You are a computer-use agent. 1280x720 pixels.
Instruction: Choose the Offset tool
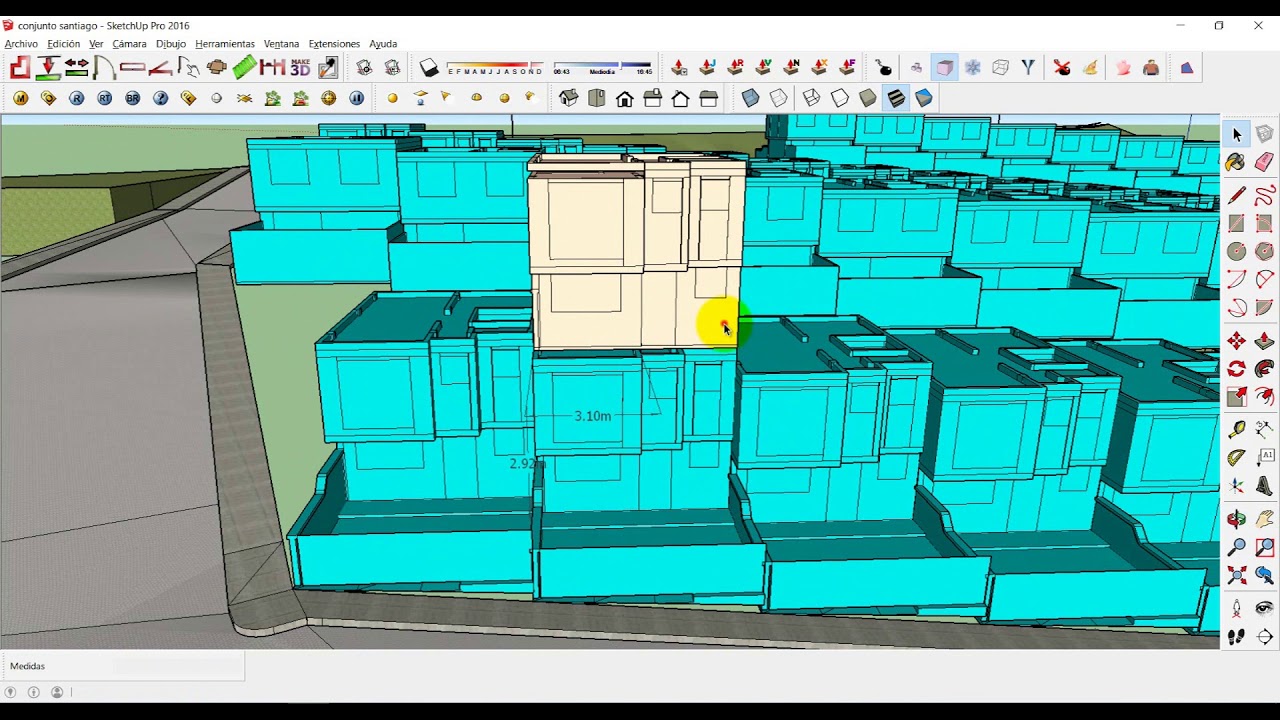coord(1265,397)
